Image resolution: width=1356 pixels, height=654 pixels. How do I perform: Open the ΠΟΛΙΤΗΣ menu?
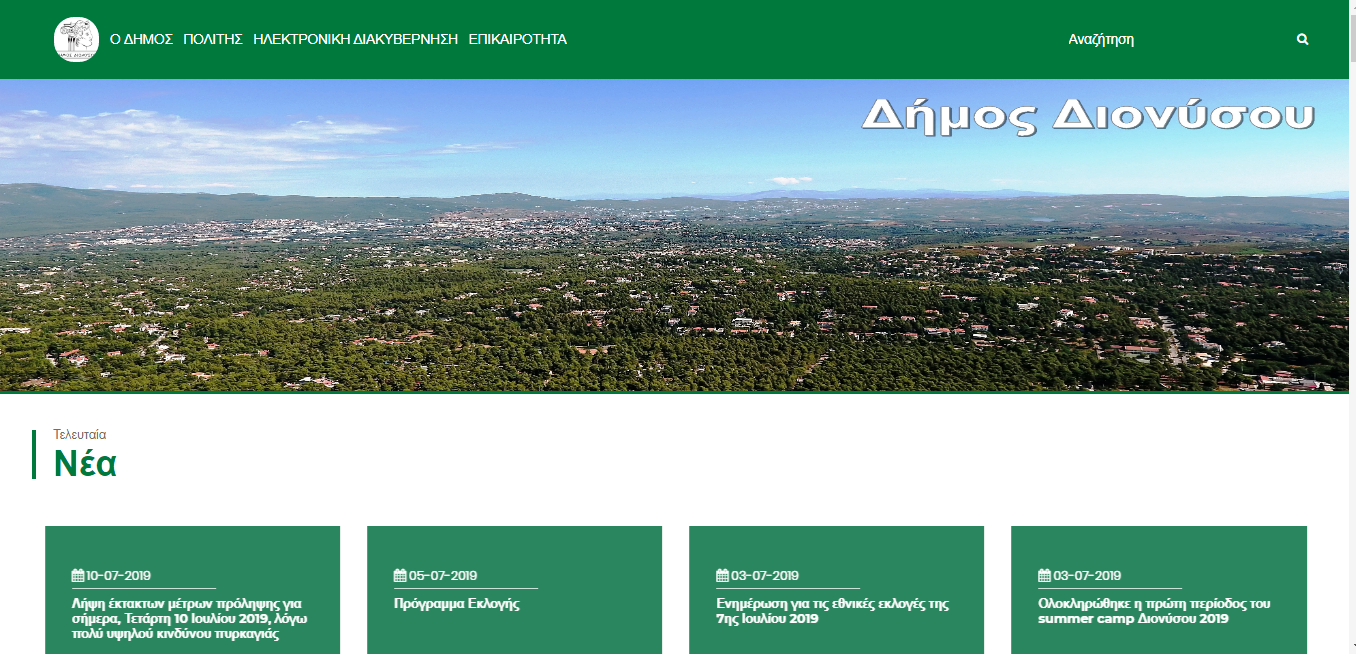[x=213, y=40]
